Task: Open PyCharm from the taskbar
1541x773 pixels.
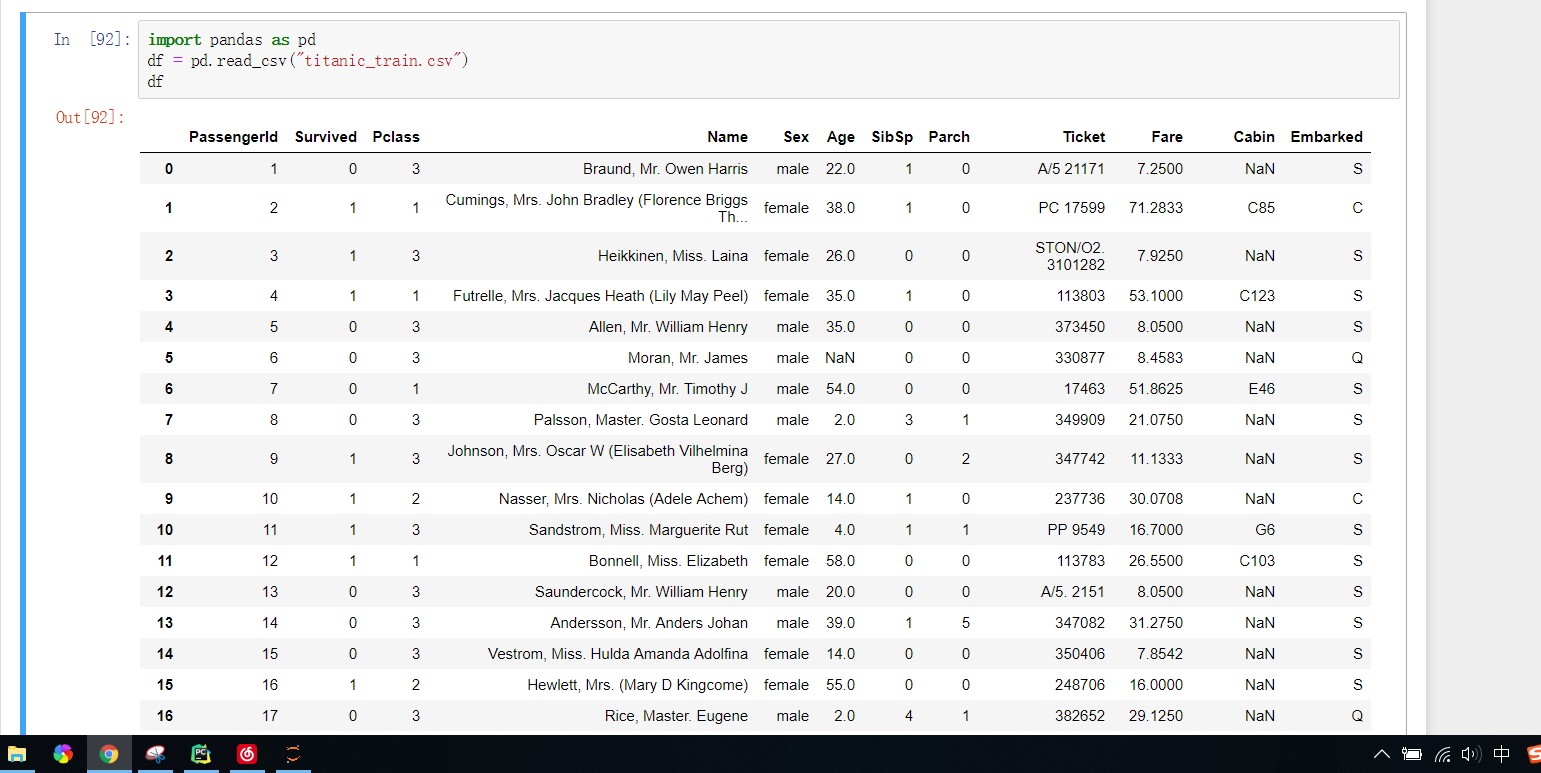Action: pyautogui.click(x=201, y=754)
